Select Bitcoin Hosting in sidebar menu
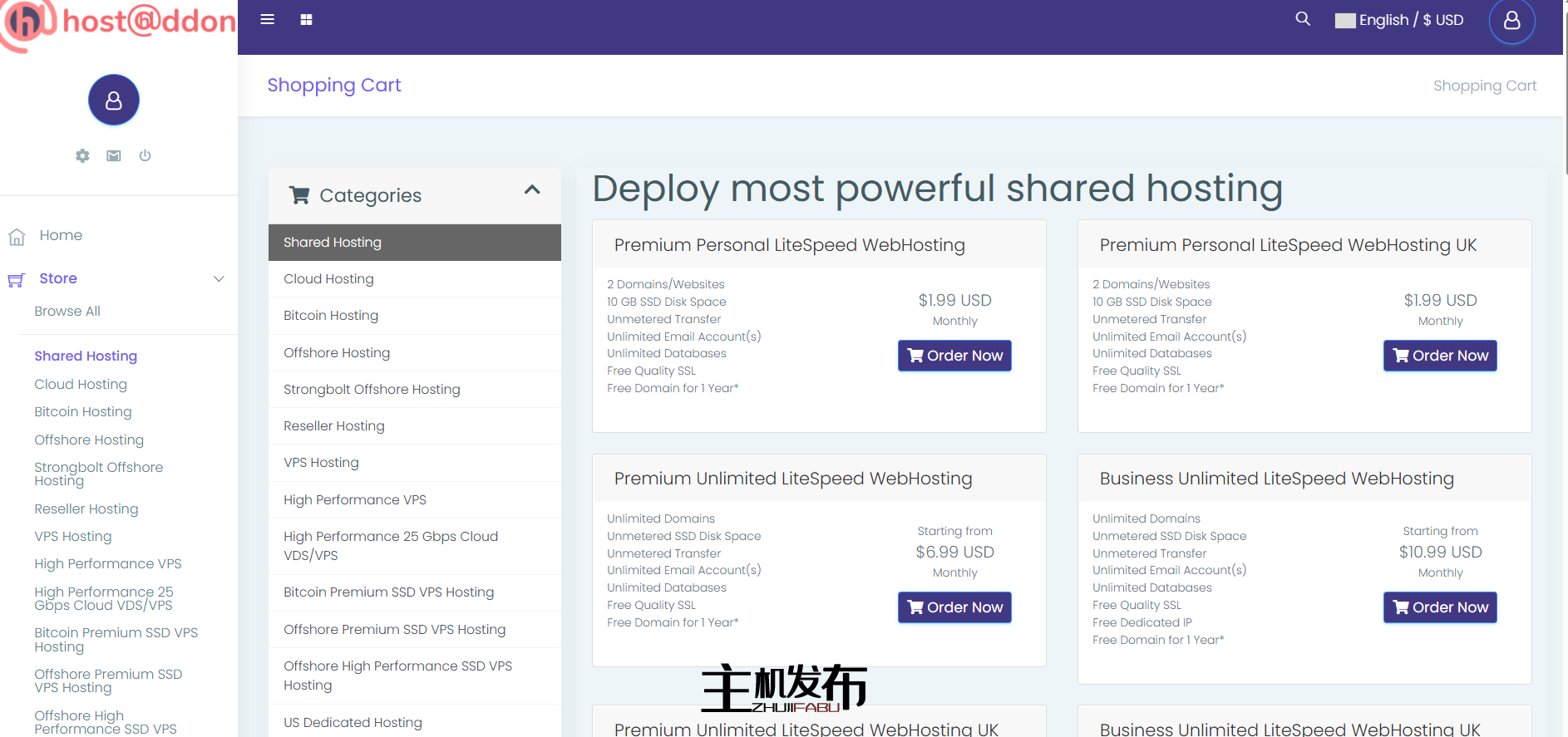Screen dimensions: 1568x737 point(83,411)
